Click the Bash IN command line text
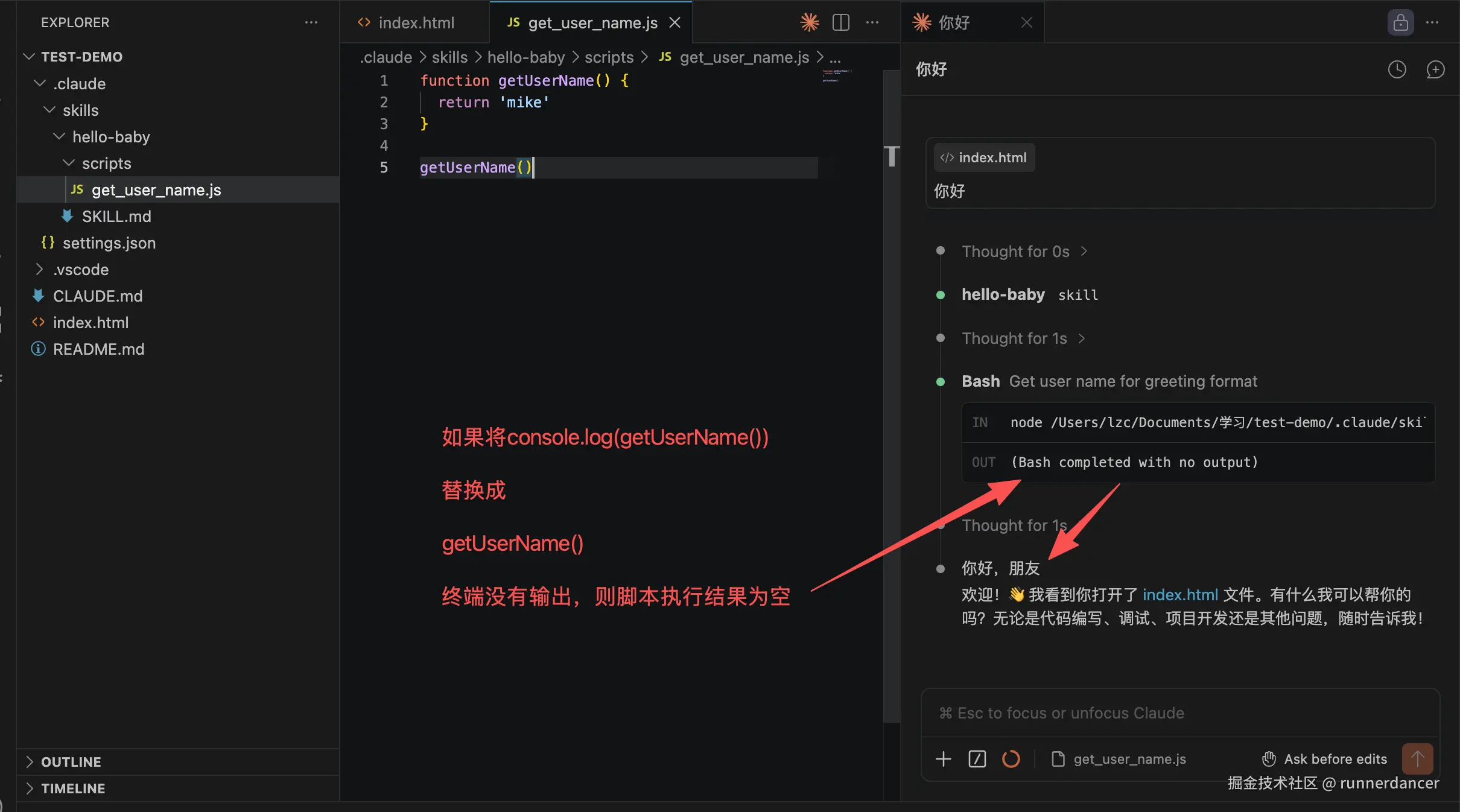 [1217, 422]
